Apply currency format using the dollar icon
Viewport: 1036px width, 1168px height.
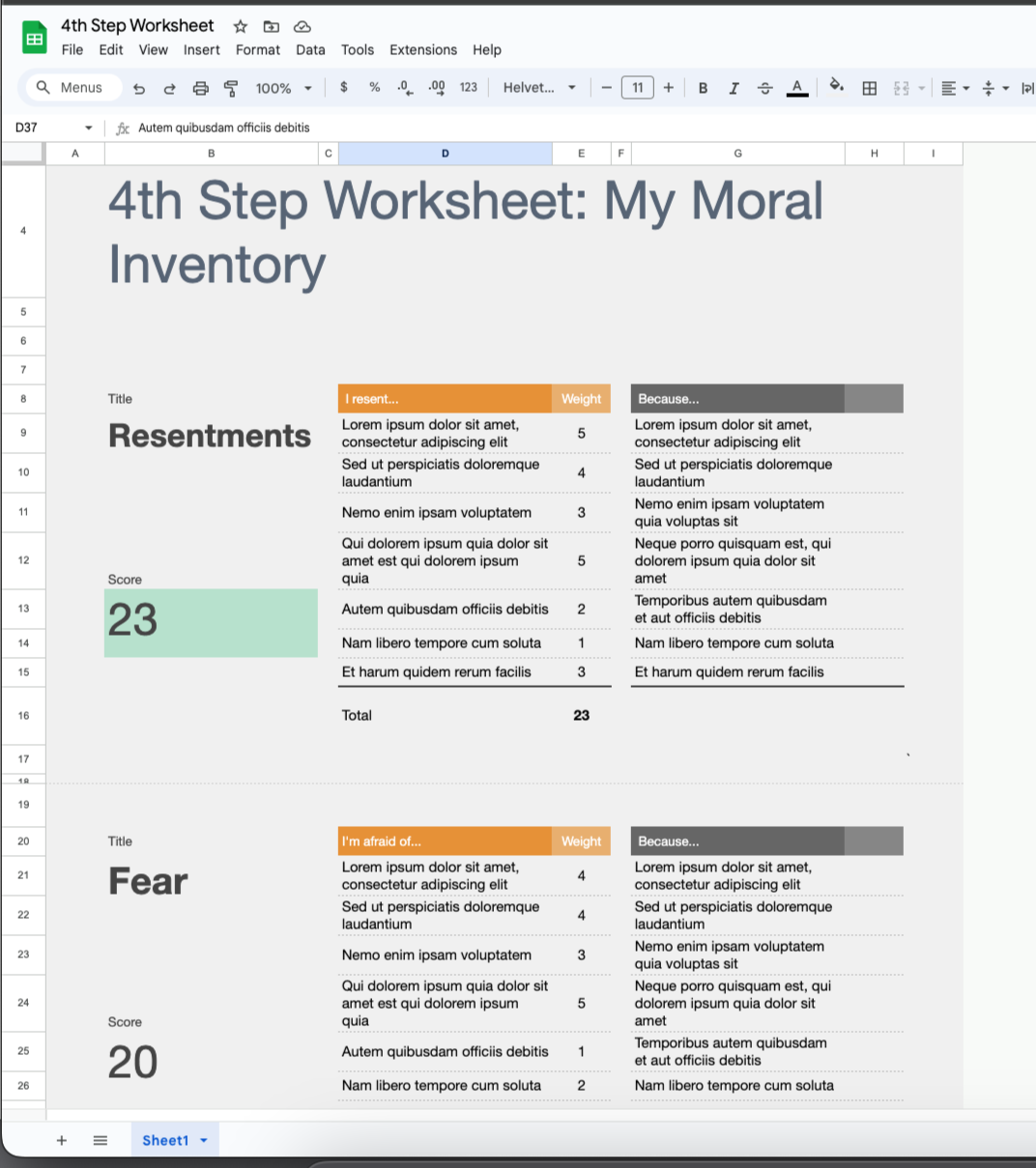pos(344,87)
